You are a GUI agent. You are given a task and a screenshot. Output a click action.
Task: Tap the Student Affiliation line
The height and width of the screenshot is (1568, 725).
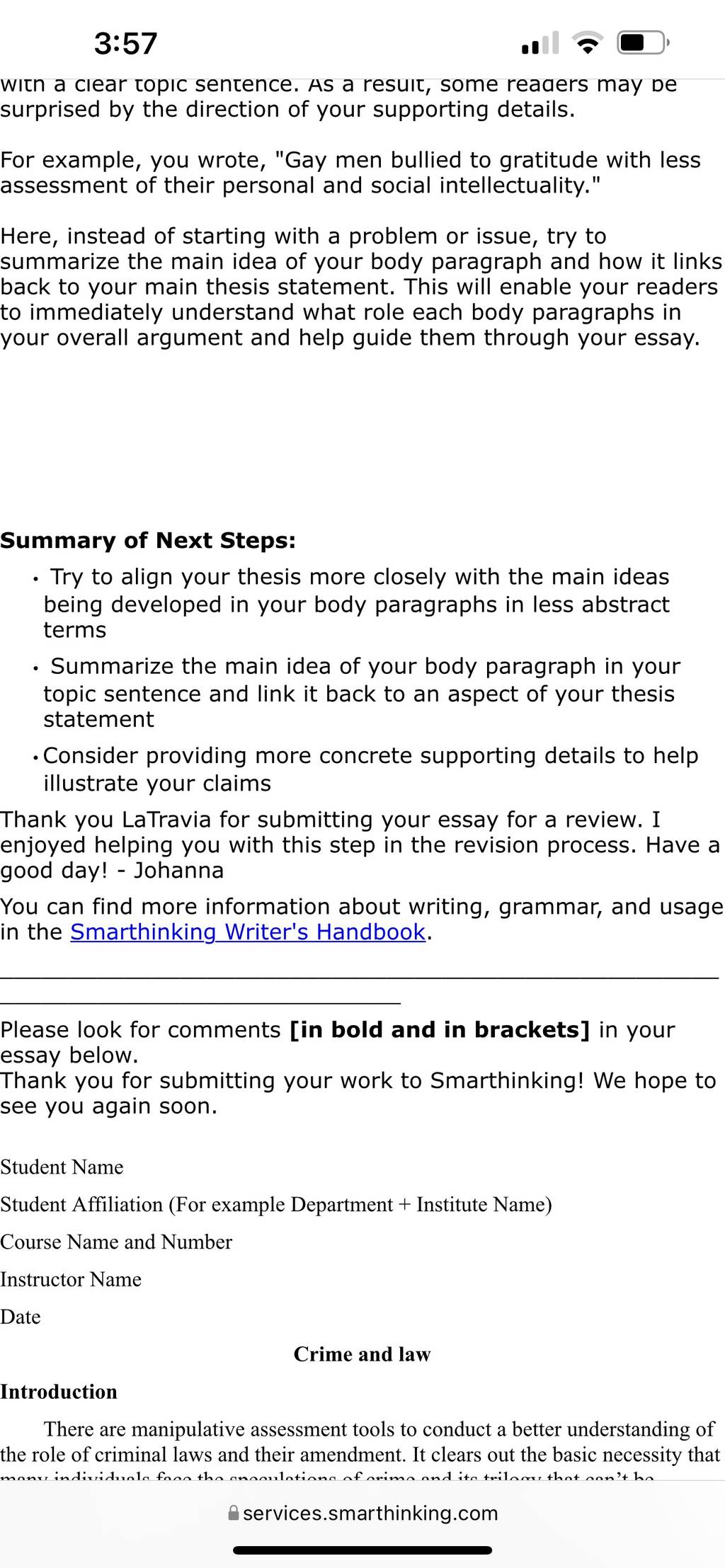pos(276,1204)
